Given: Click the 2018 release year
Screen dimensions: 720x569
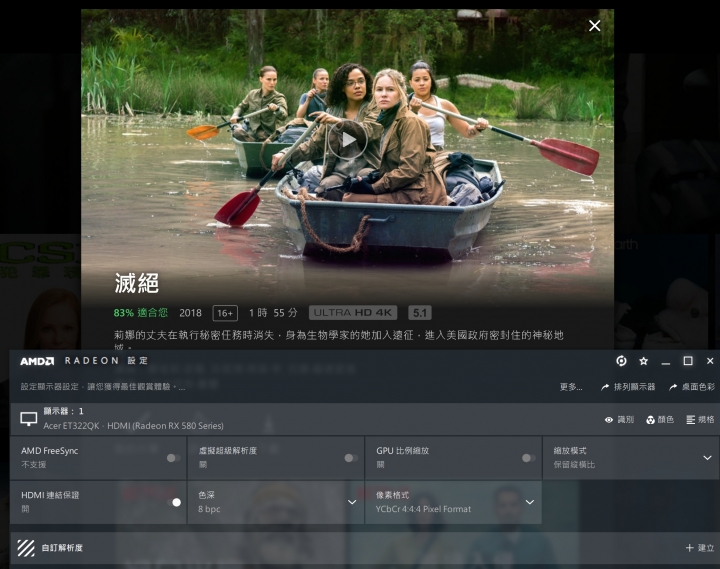Looking at the screenshot, I should [x=191, y=313].
